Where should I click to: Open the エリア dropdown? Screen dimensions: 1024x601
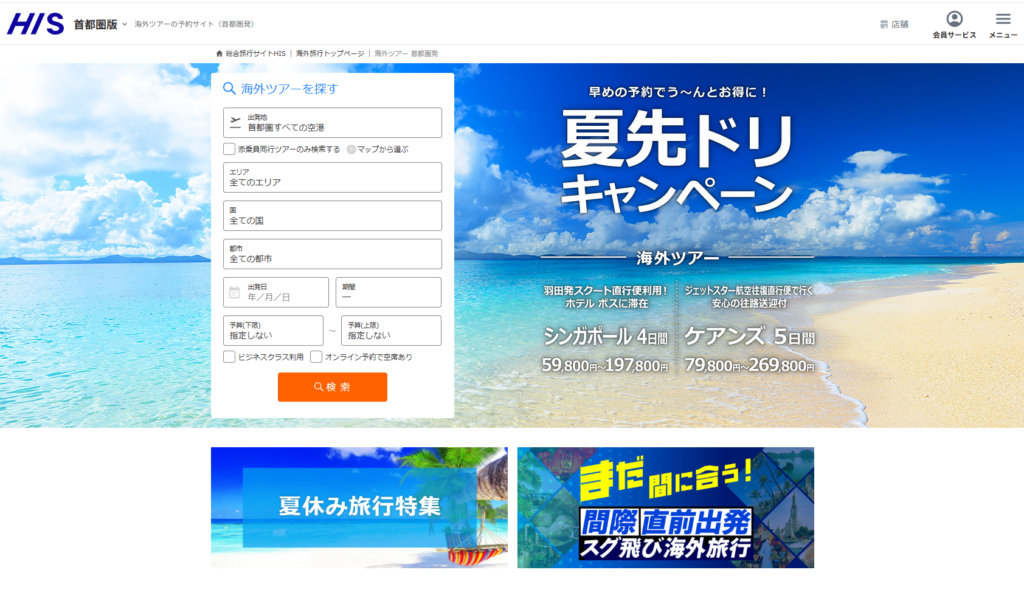(332, 178)
